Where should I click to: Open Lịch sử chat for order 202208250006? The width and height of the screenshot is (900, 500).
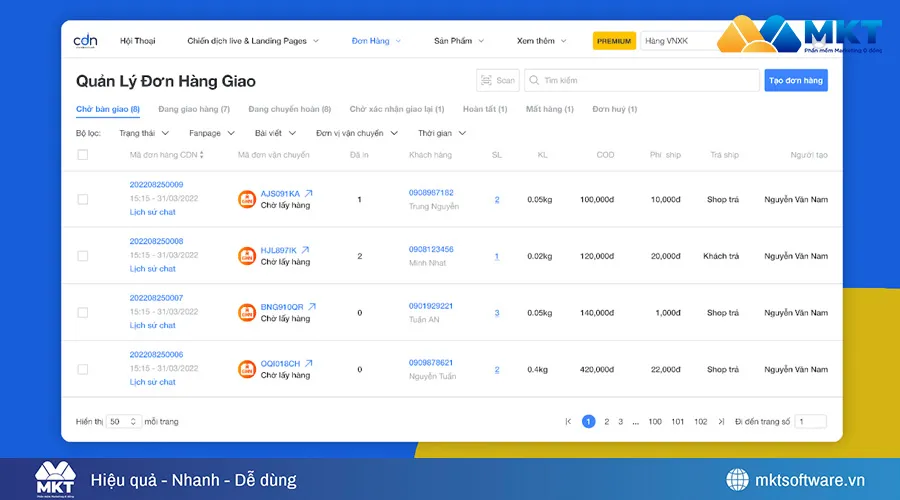click(153, 382)
